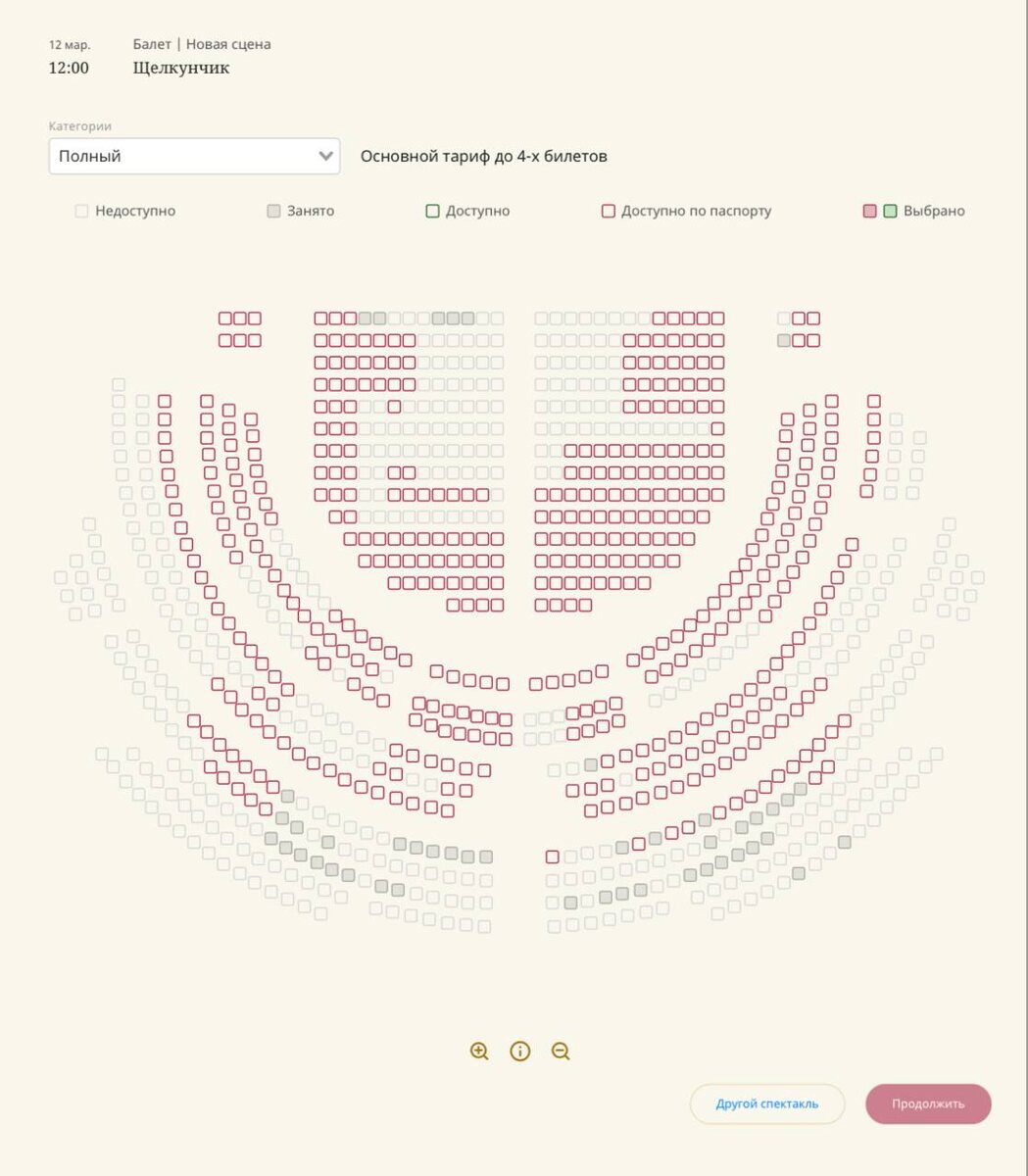Open the seating map info icon
This screenshot has width=1028, height=1176.
point(520,1052)
